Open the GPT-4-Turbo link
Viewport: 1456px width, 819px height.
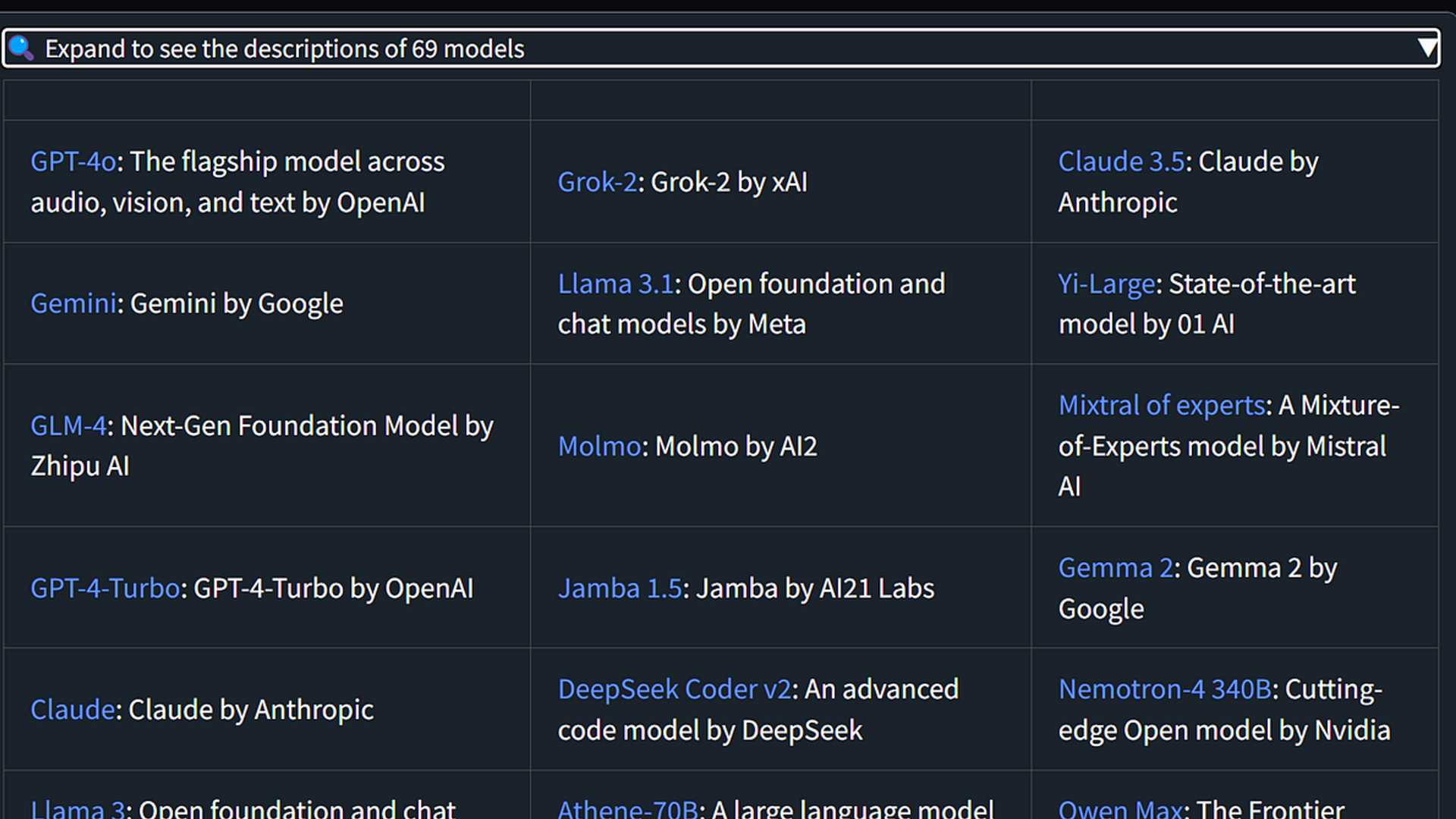(104, 588)
